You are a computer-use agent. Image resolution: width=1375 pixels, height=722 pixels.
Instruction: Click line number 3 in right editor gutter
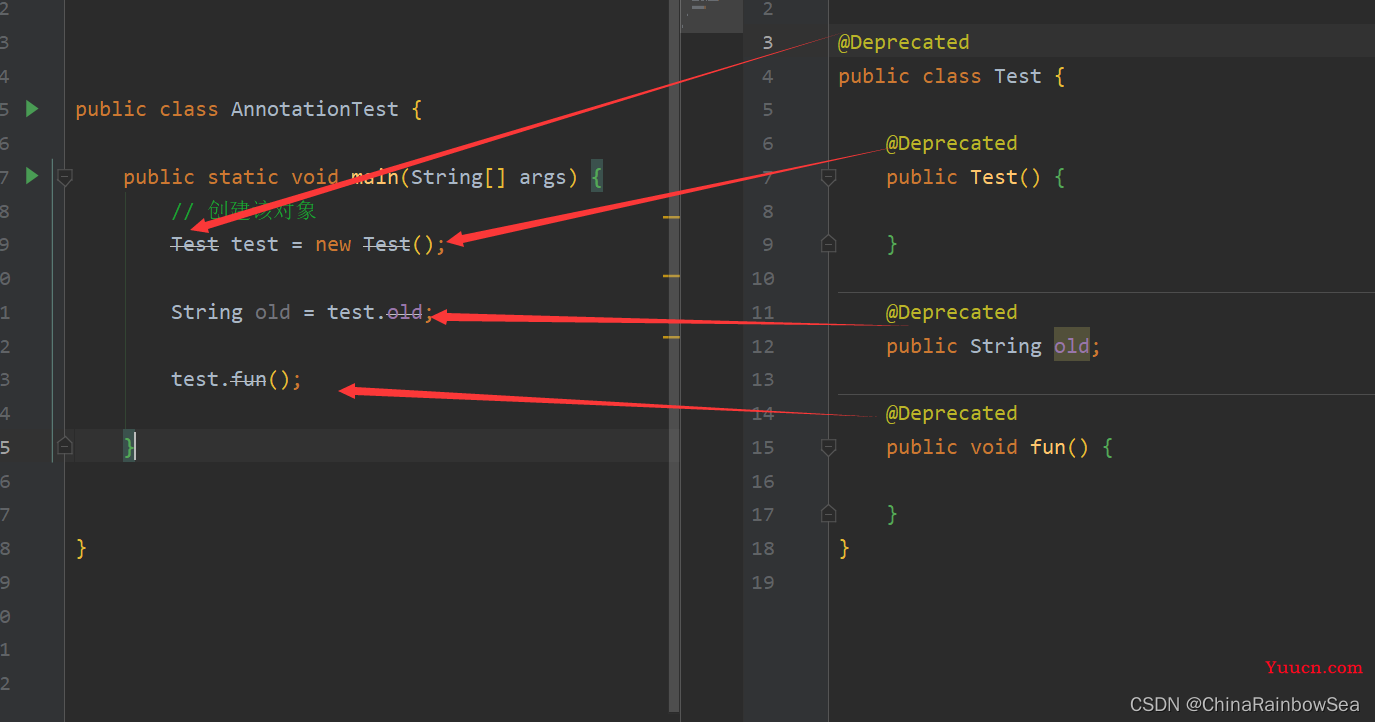pos(768,42)
